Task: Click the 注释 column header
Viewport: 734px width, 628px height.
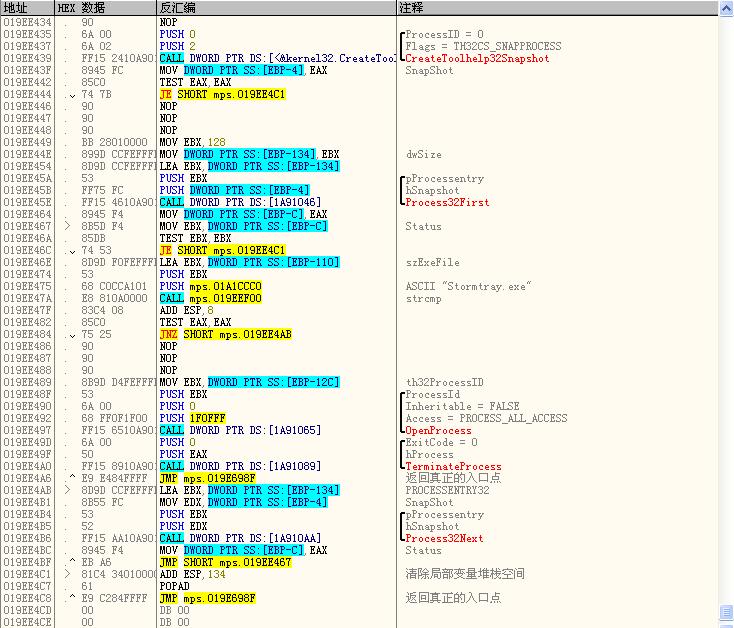Action: (411, 8)
